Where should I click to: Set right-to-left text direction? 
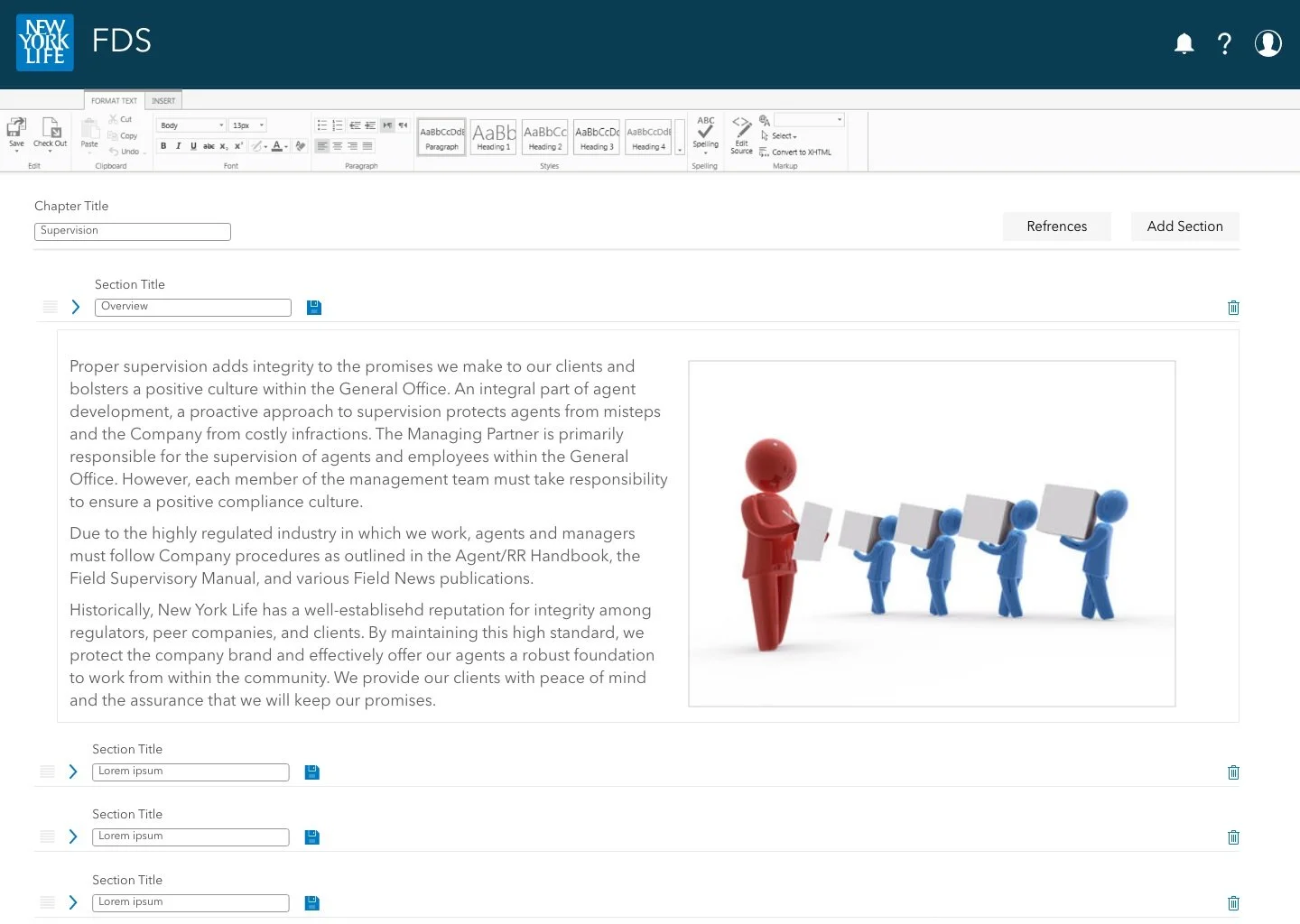pyautogui.click(x=403, y=125)
